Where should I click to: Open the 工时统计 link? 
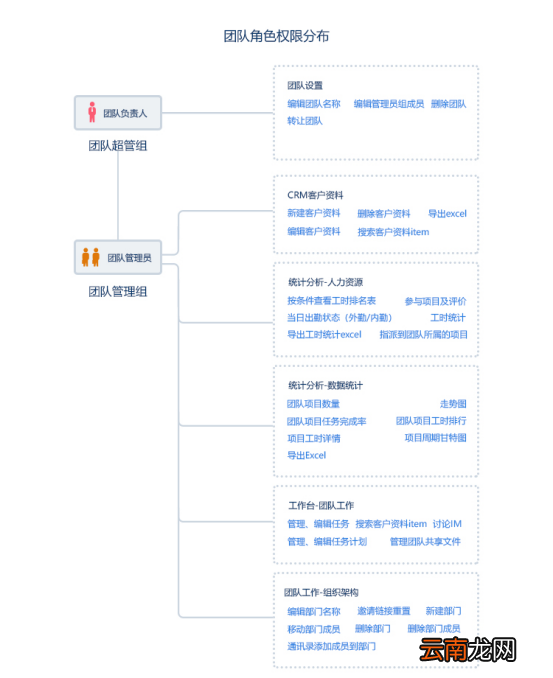pos(448,318)
